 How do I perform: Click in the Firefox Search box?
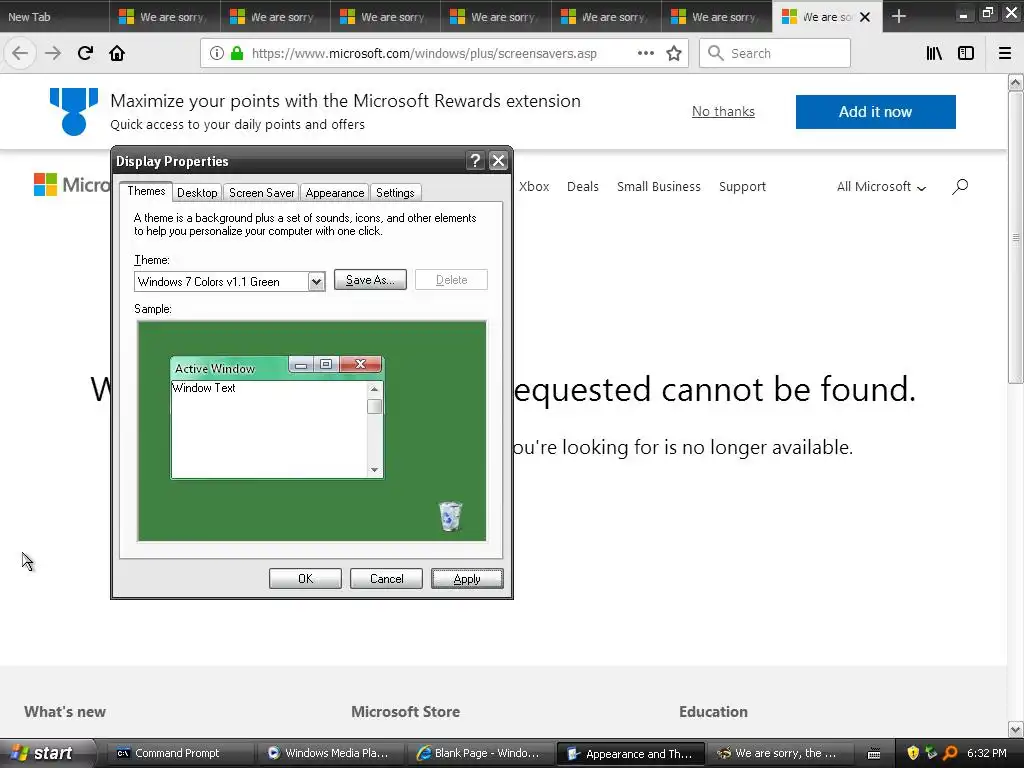point(775,54)
